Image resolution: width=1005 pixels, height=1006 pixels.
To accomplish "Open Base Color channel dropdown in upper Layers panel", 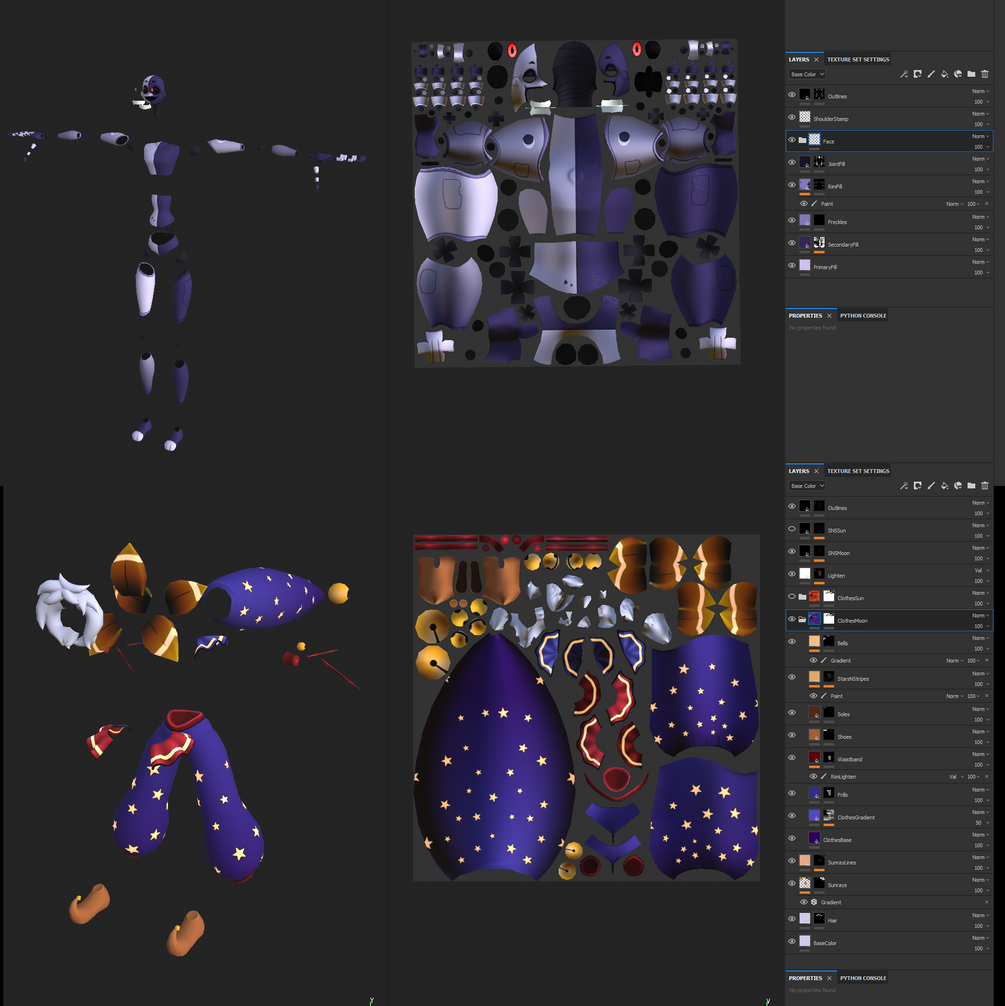I will point(807,74).
